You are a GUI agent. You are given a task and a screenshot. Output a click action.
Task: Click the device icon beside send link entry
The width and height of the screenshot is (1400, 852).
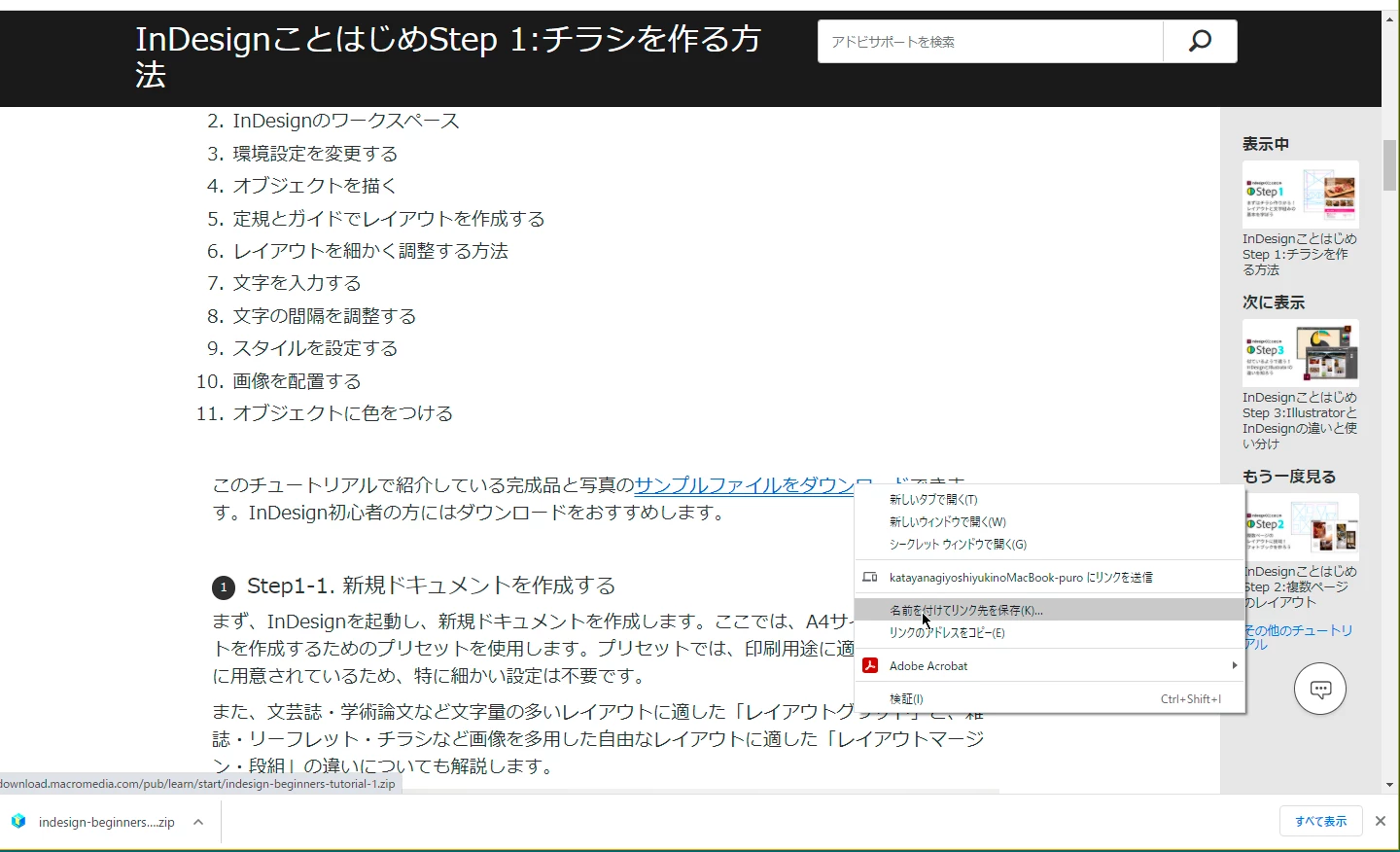pyautogui.click(x=870, y=578)
